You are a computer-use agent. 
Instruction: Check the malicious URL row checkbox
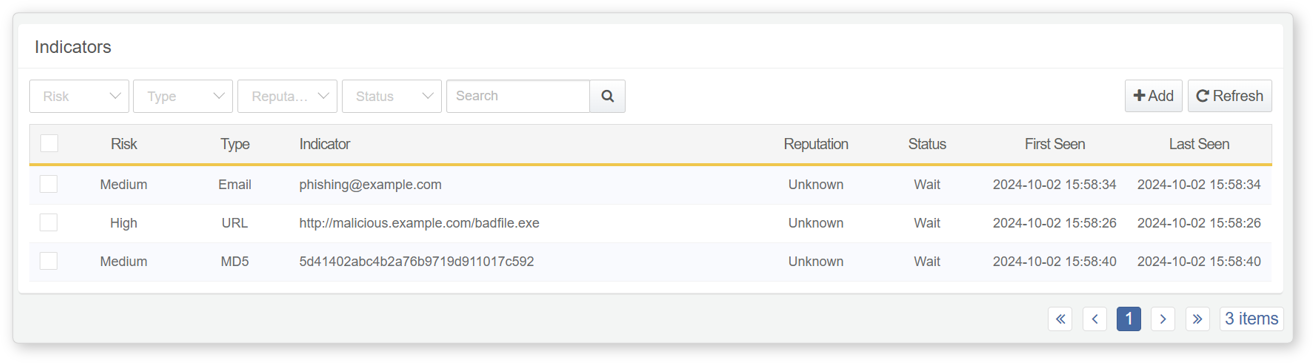pyautogui.click(x=49, y=223)
